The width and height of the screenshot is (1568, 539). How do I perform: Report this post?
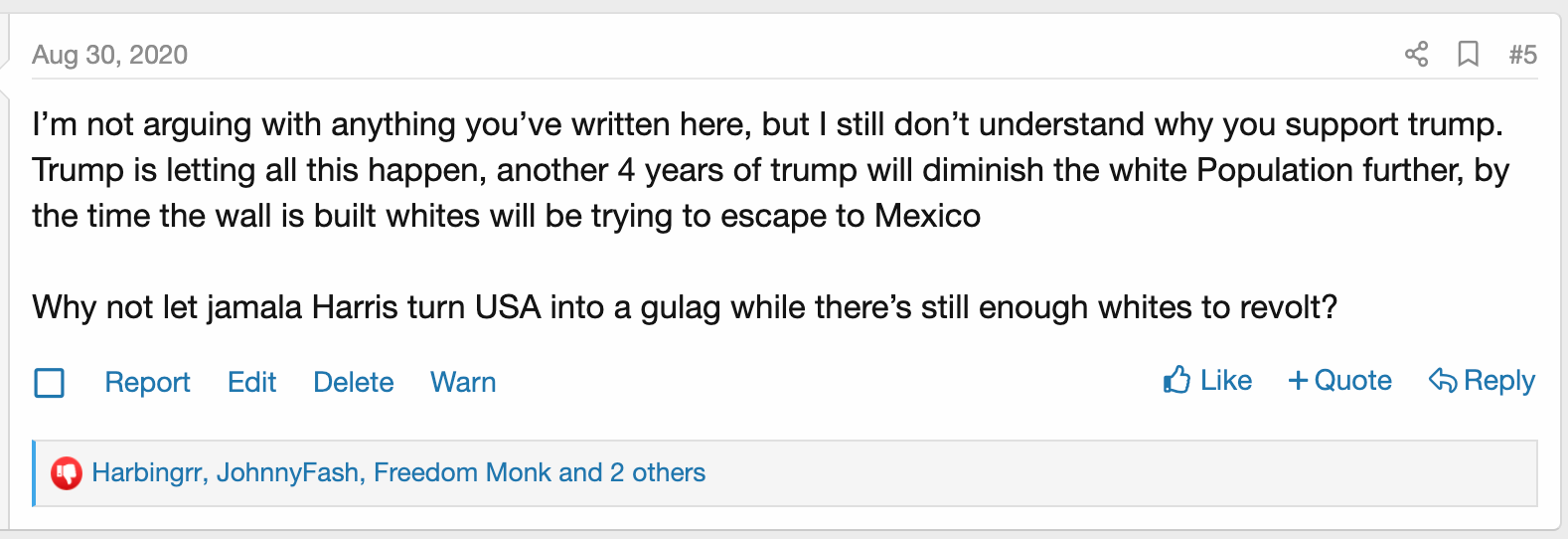pos(147,382)
